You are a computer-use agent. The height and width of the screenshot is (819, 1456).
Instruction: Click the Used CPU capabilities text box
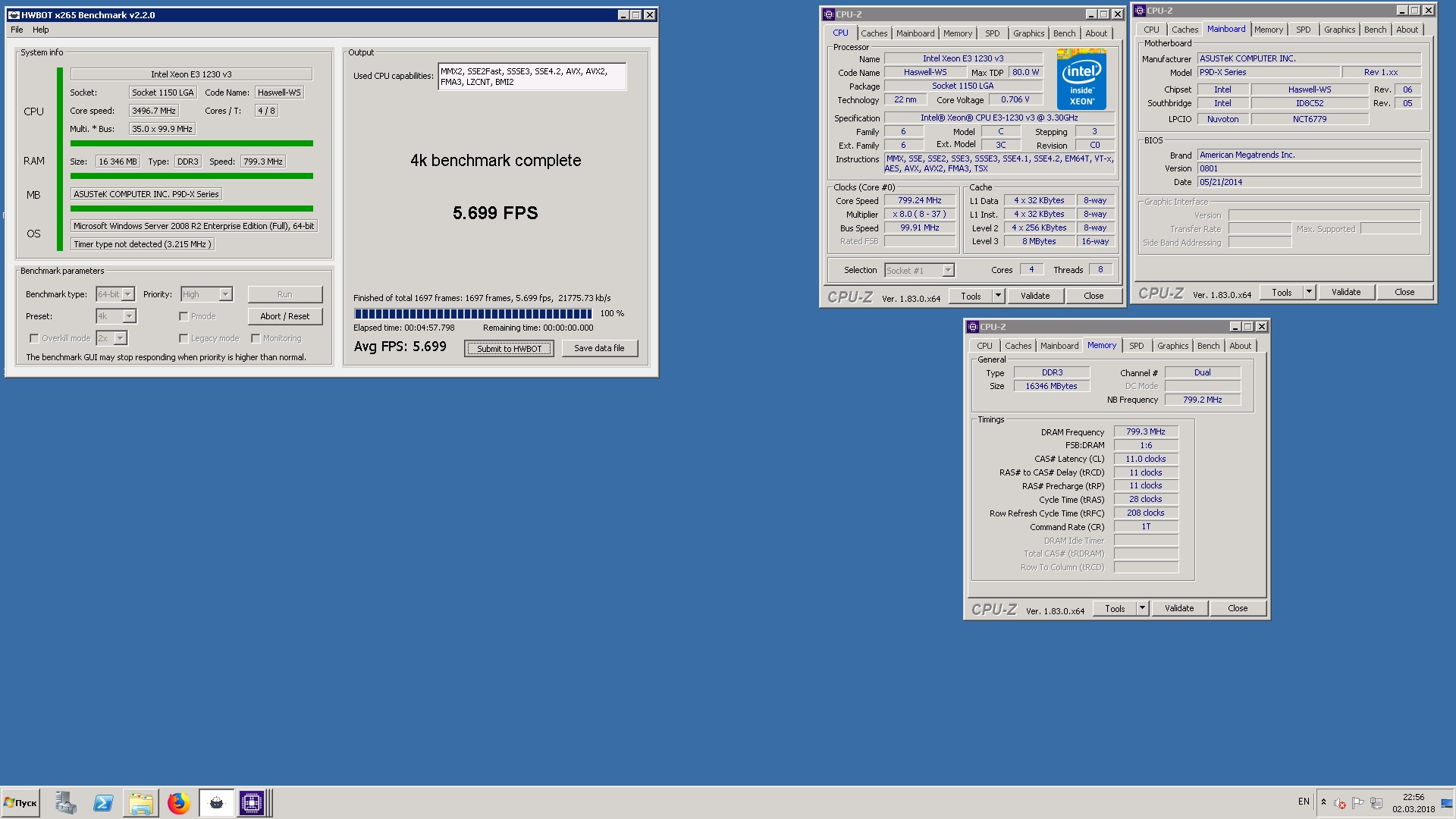[532, 77]
